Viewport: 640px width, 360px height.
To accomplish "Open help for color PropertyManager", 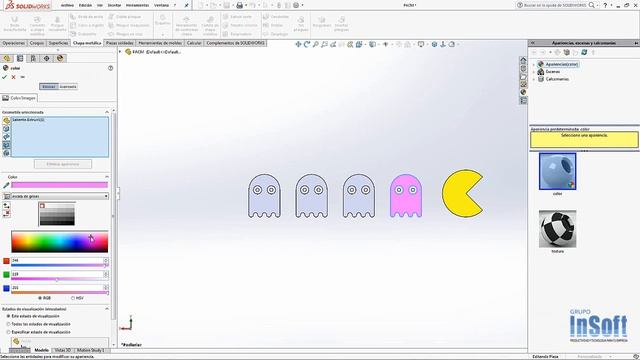I will click(110, 68).
